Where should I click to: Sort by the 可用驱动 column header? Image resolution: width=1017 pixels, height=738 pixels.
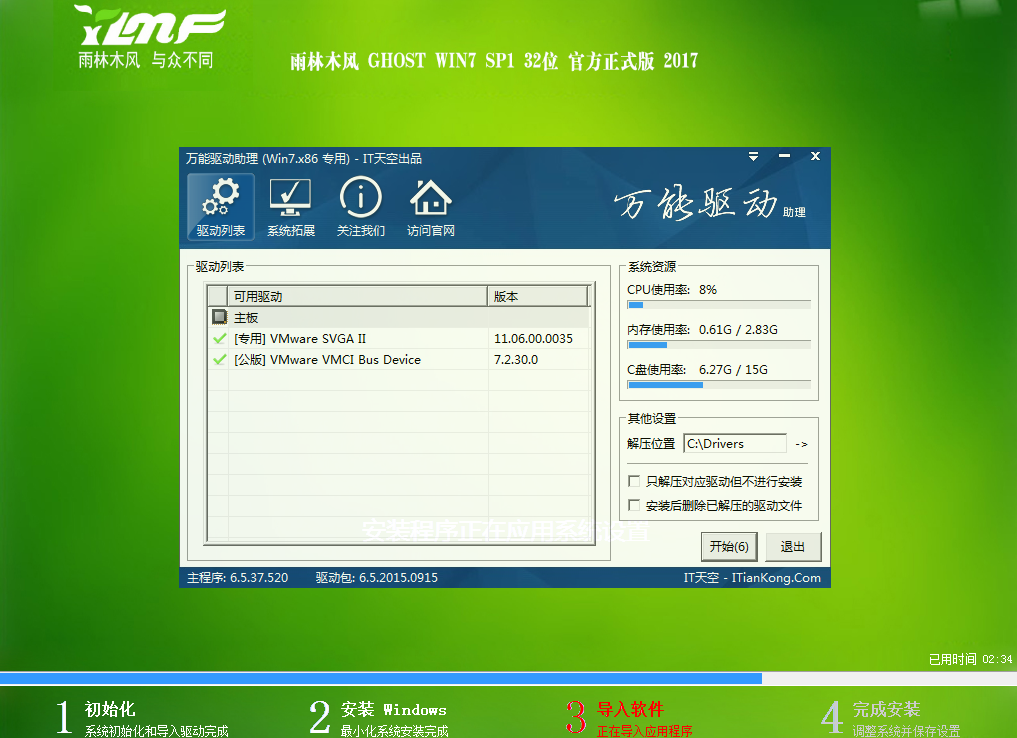pos(357,296)
